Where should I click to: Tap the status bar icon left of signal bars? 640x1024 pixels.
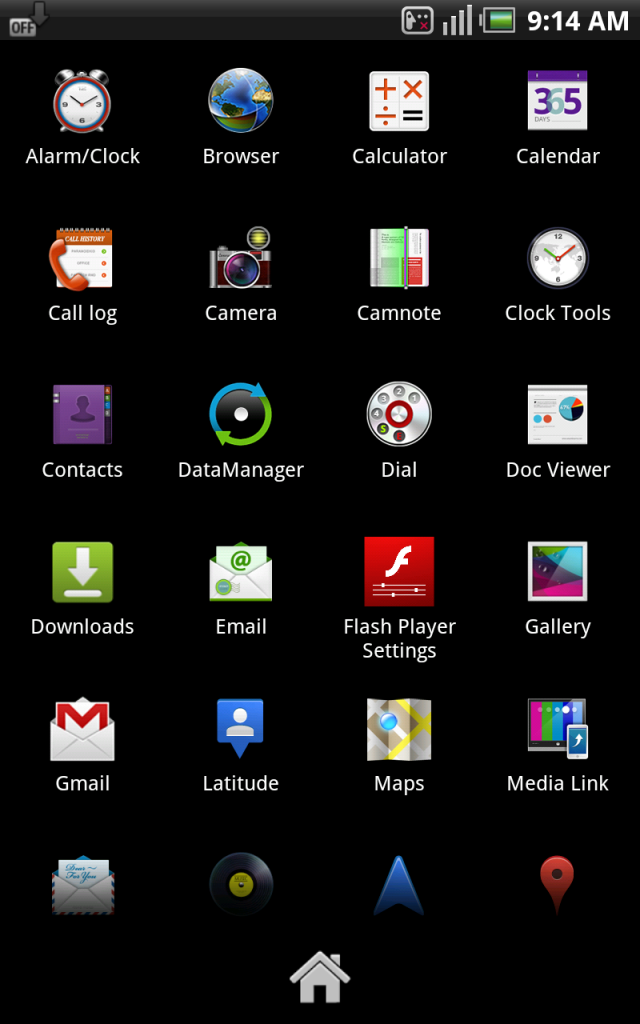417,20
